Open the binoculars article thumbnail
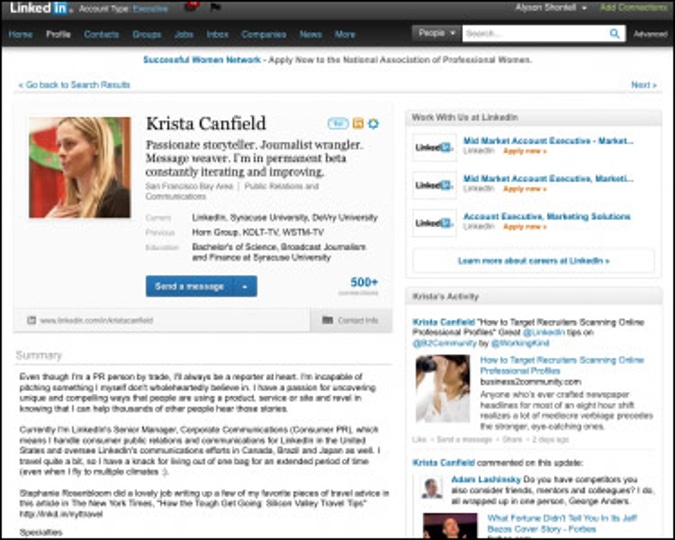675x540 pixels. (443, 388)
